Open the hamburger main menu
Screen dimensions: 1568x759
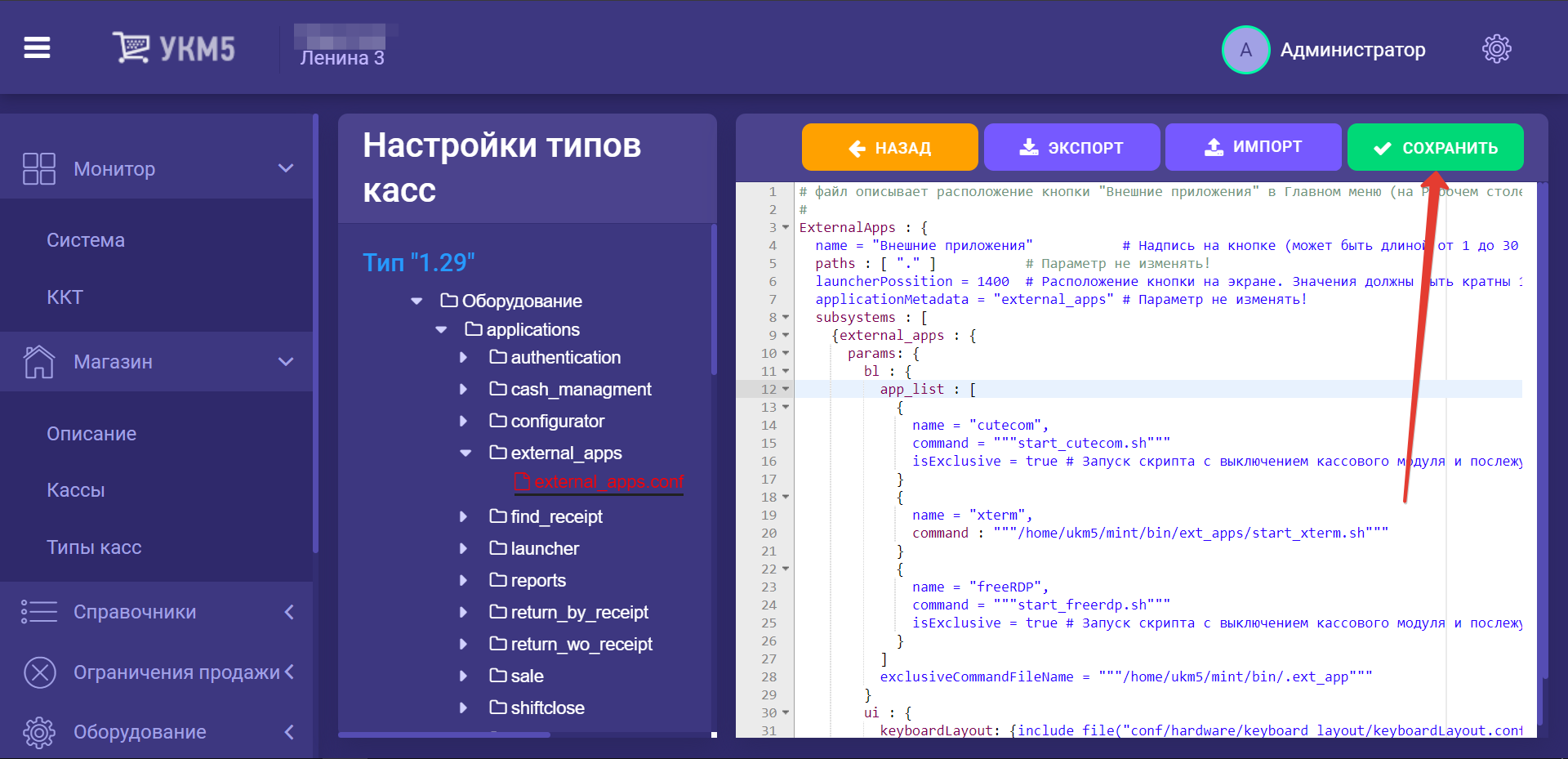37,48
